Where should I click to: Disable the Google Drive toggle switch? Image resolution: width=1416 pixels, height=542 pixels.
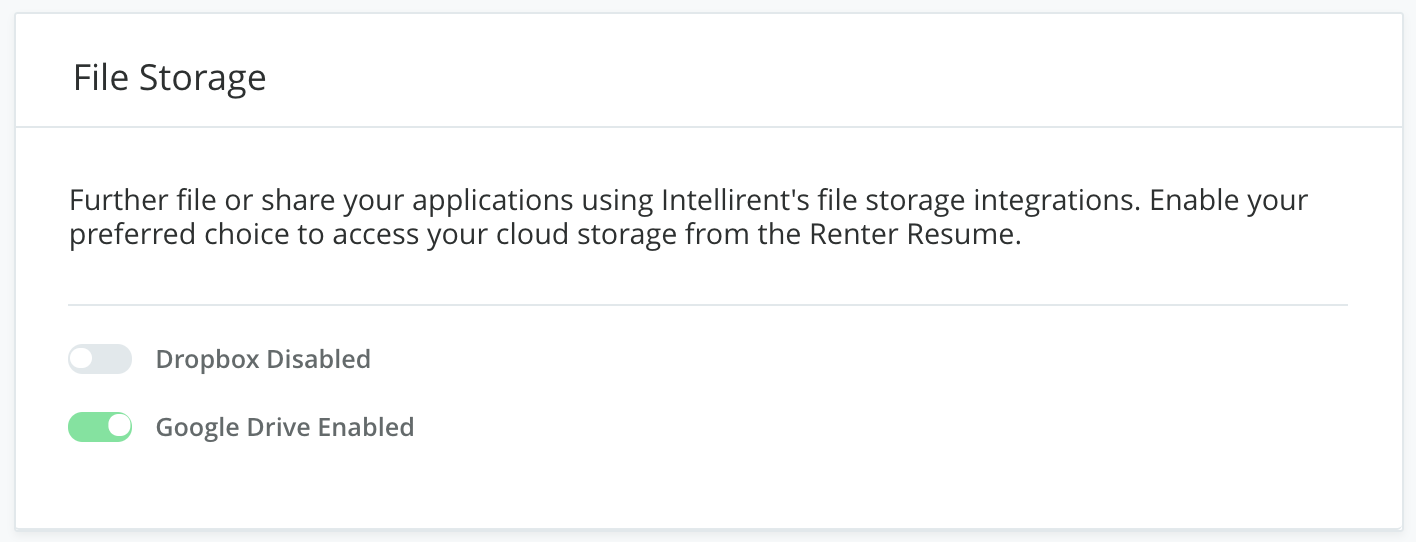(100, 427)
